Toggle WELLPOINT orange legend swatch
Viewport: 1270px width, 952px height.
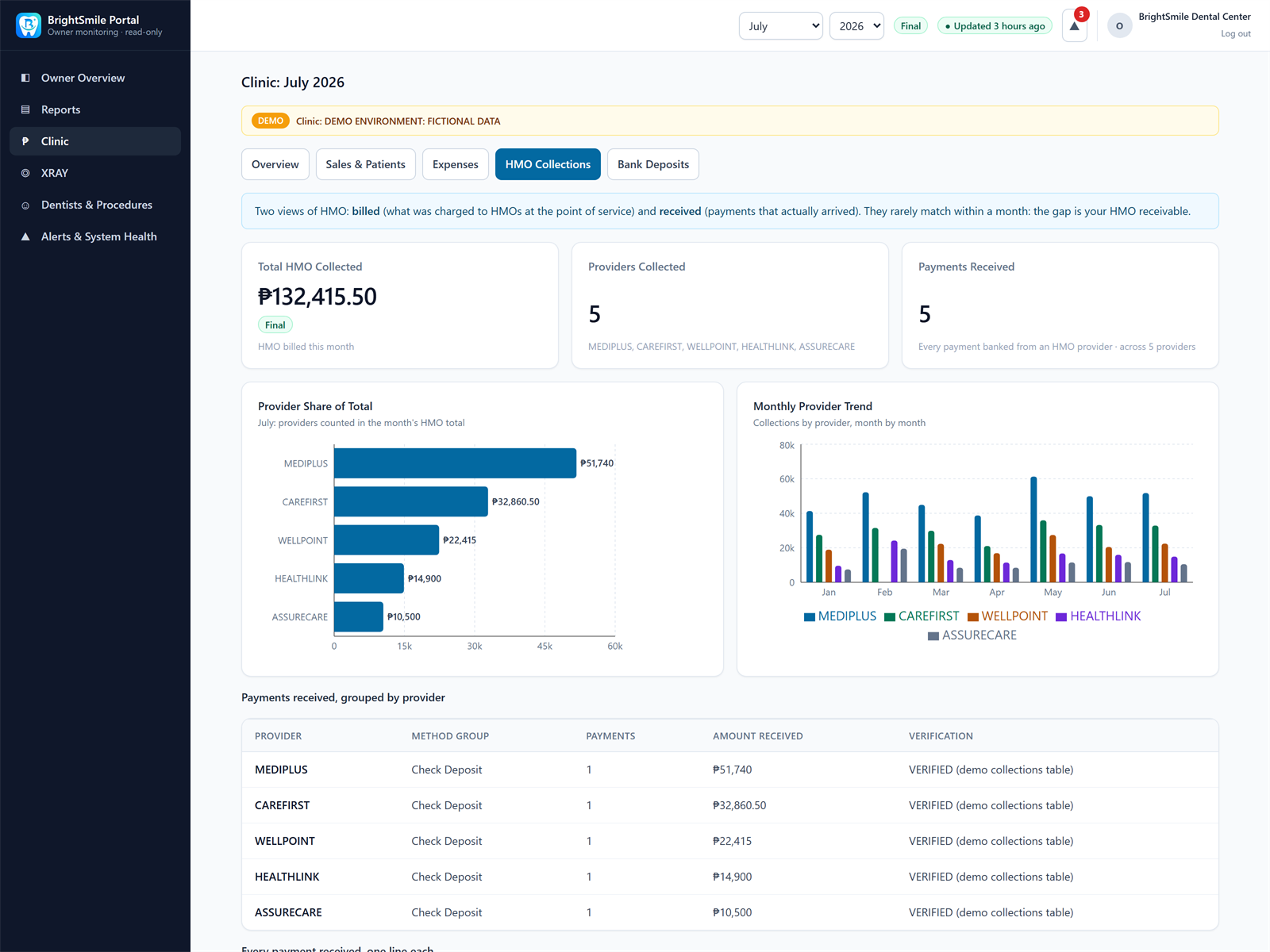pyautogui.click(x=973, y=616)
